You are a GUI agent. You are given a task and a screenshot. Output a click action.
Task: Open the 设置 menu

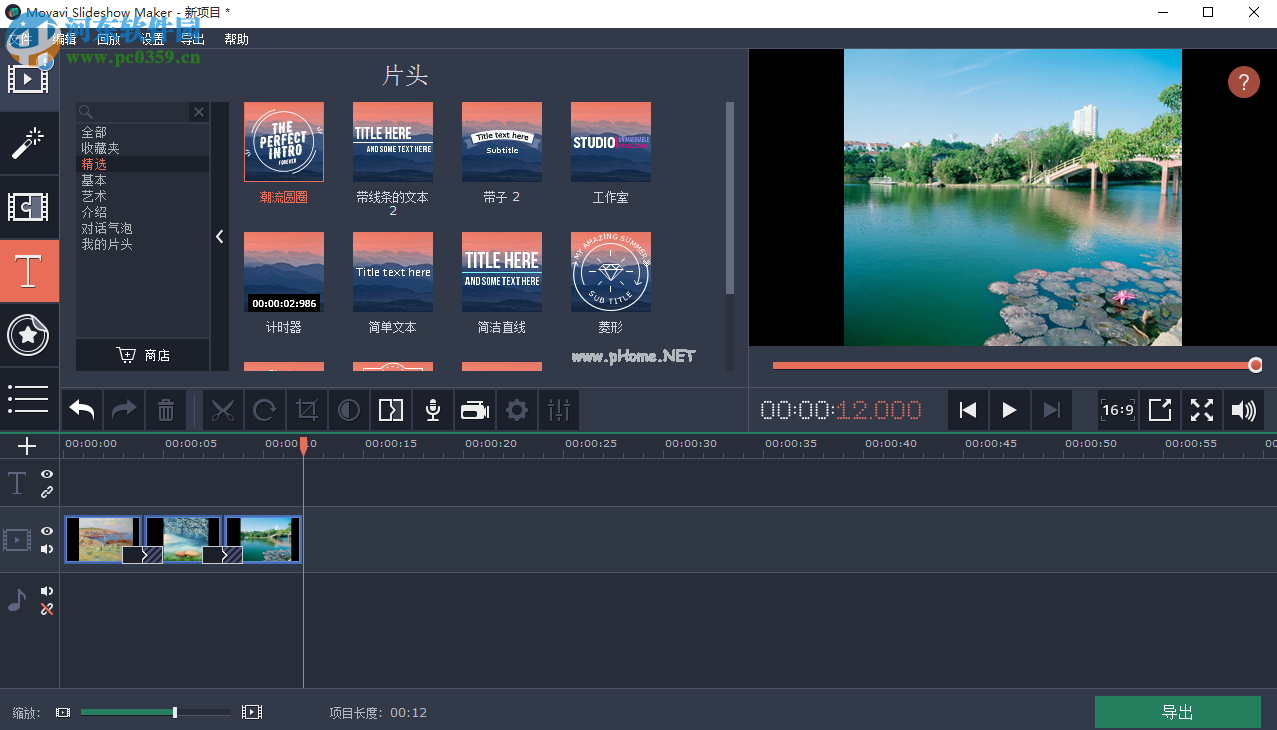click(x=152, y=39)
